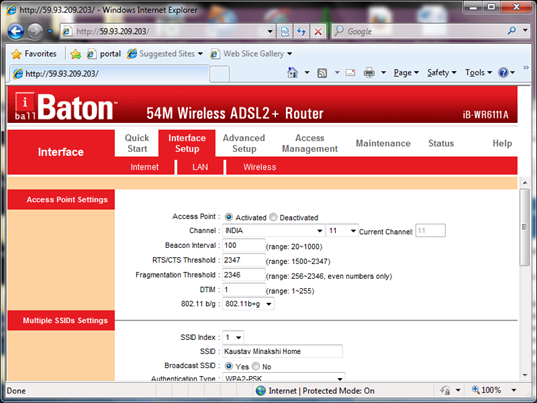Click the browser Back arrow button

point(15,32)
